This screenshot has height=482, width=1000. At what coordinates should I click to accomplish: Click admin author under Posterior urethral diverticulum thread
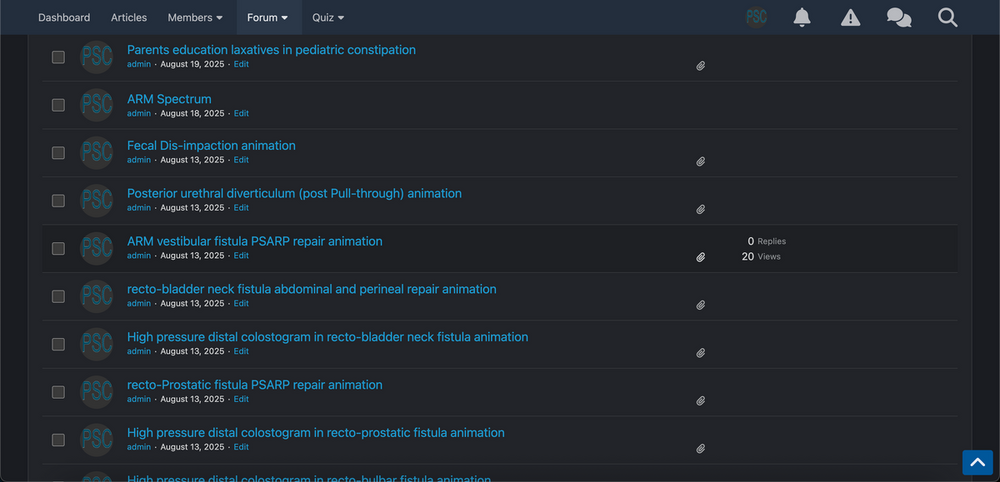pyautogui.click(x=139, y=208)
